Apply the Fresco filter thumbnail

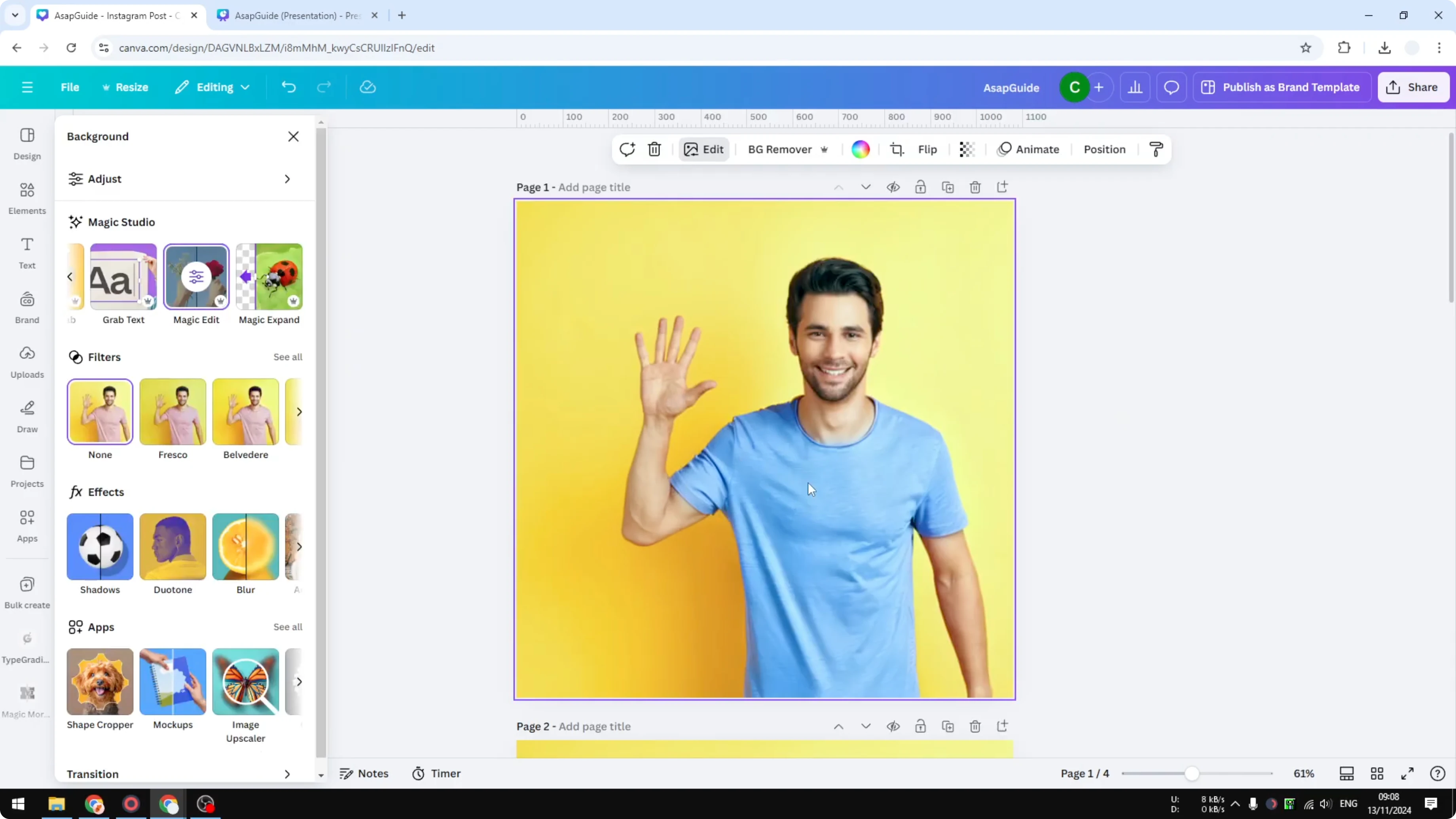tap(173, 411)
